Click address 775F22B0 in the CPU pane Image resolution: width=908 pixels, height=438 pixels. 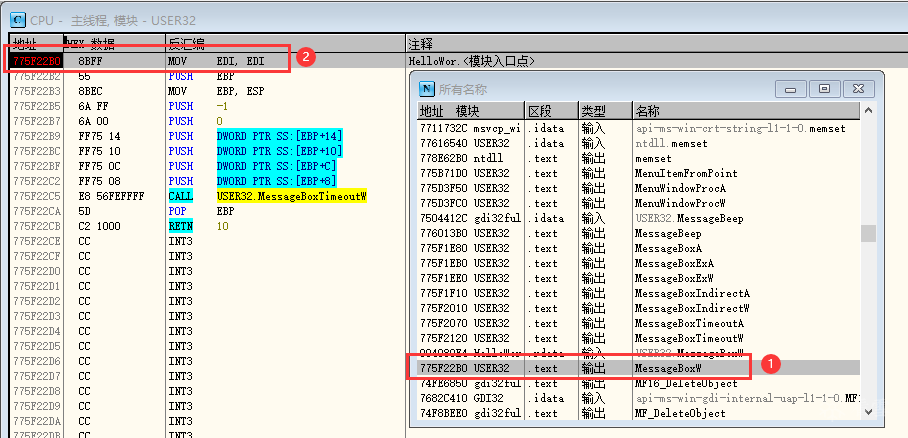37,61
